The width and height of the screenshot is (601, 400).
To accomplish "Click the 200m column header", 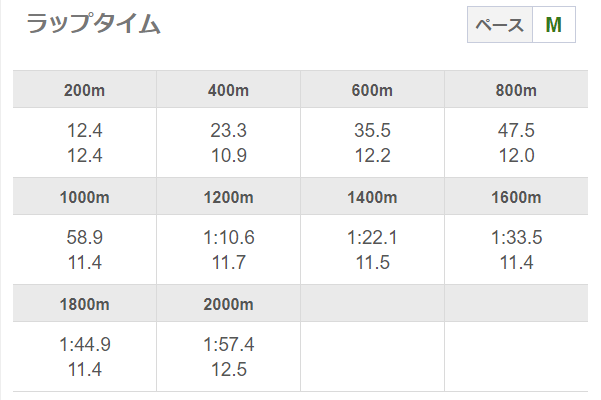I will 84,90.
